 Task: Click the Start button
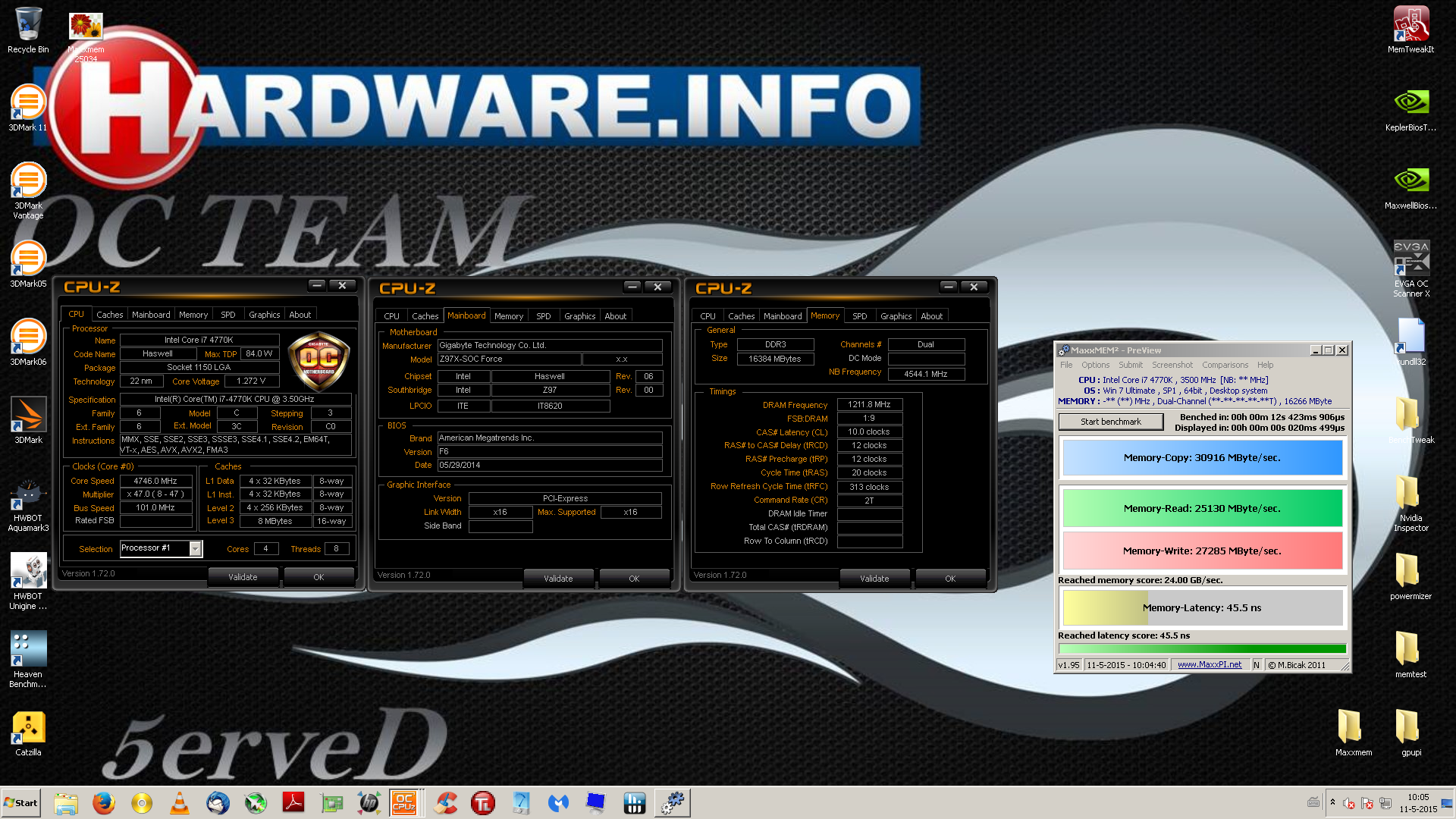[x=21, y=802]
